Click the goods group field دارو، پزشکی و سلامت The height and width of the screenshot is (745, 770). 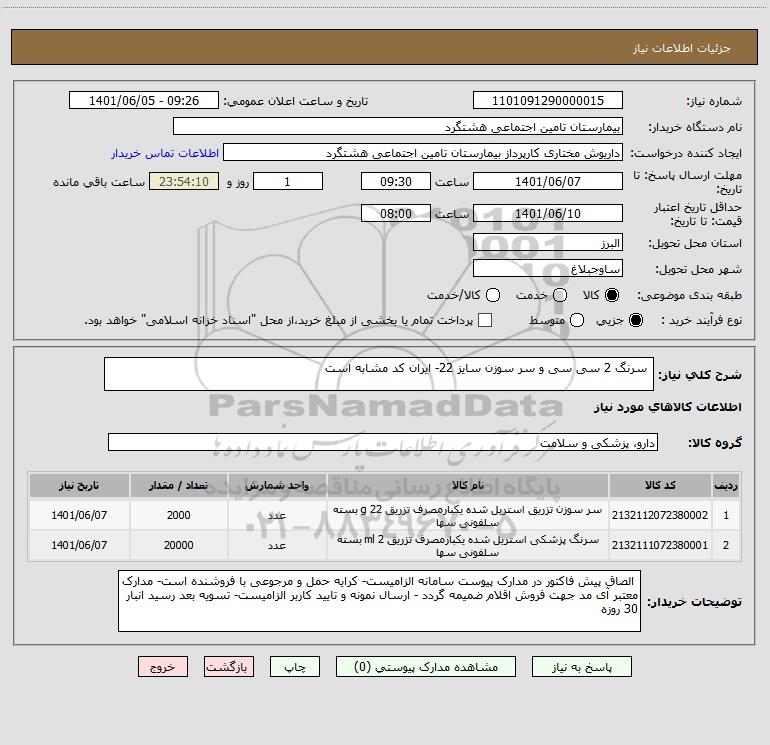(383, 442)
